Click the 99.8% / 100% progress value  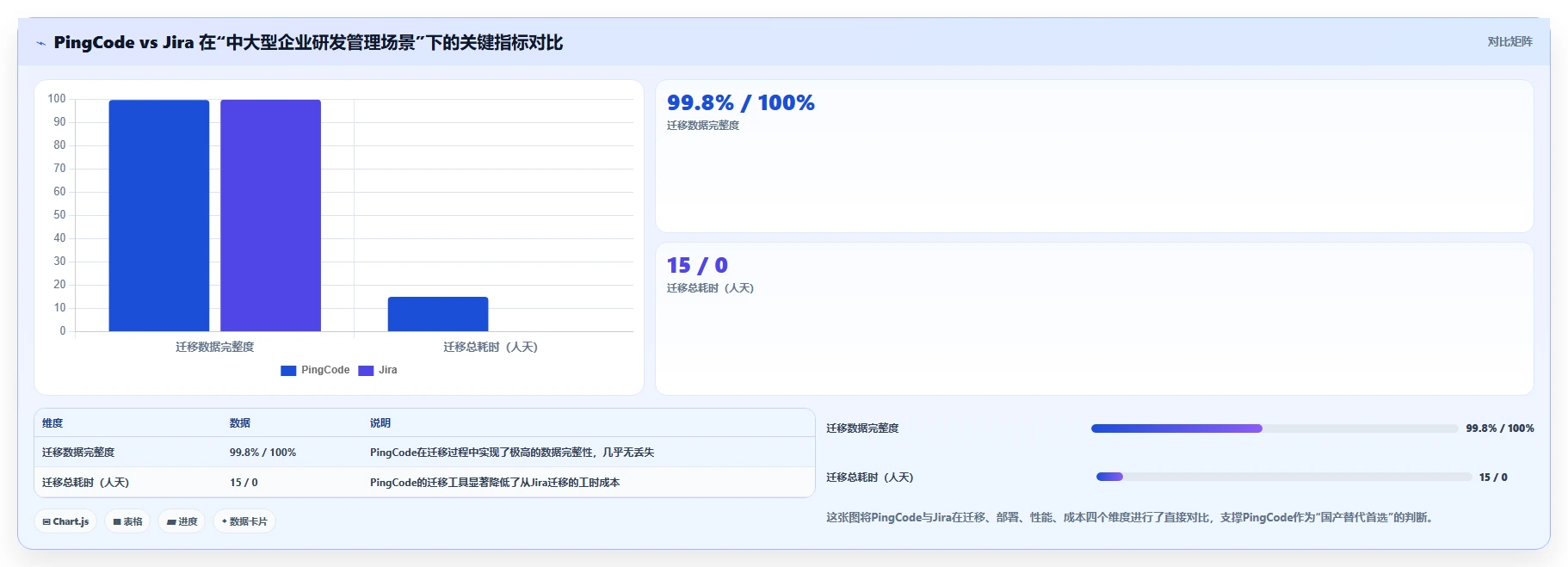click(1500, 428)
